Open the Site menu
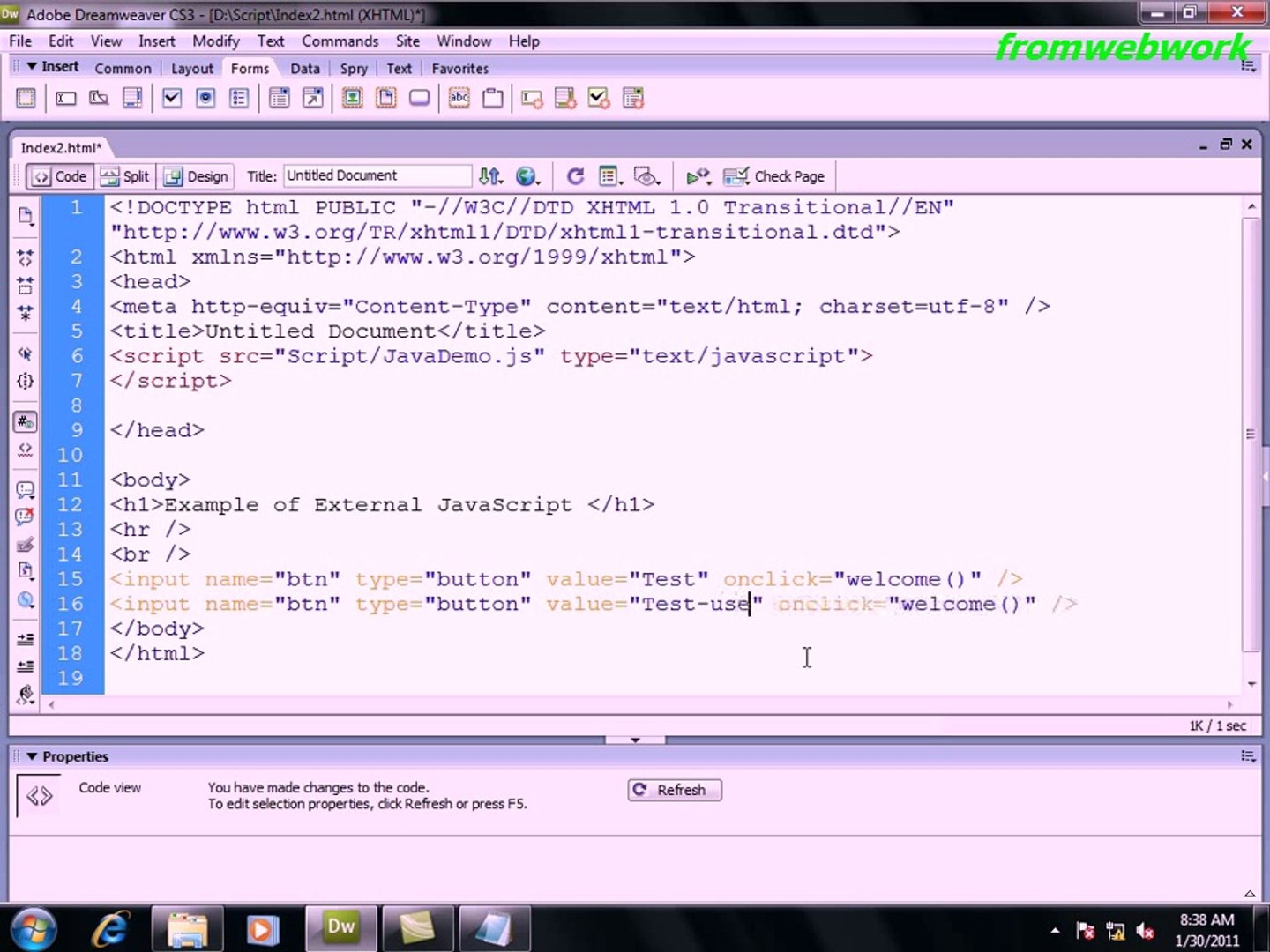 (x=407, y=41)
